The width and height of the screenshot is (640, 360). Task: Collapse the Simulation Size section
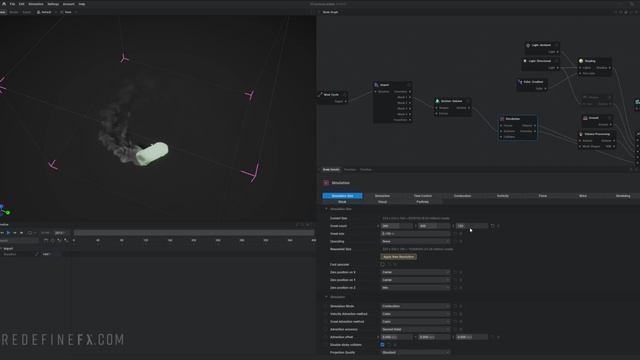(326, 209)
